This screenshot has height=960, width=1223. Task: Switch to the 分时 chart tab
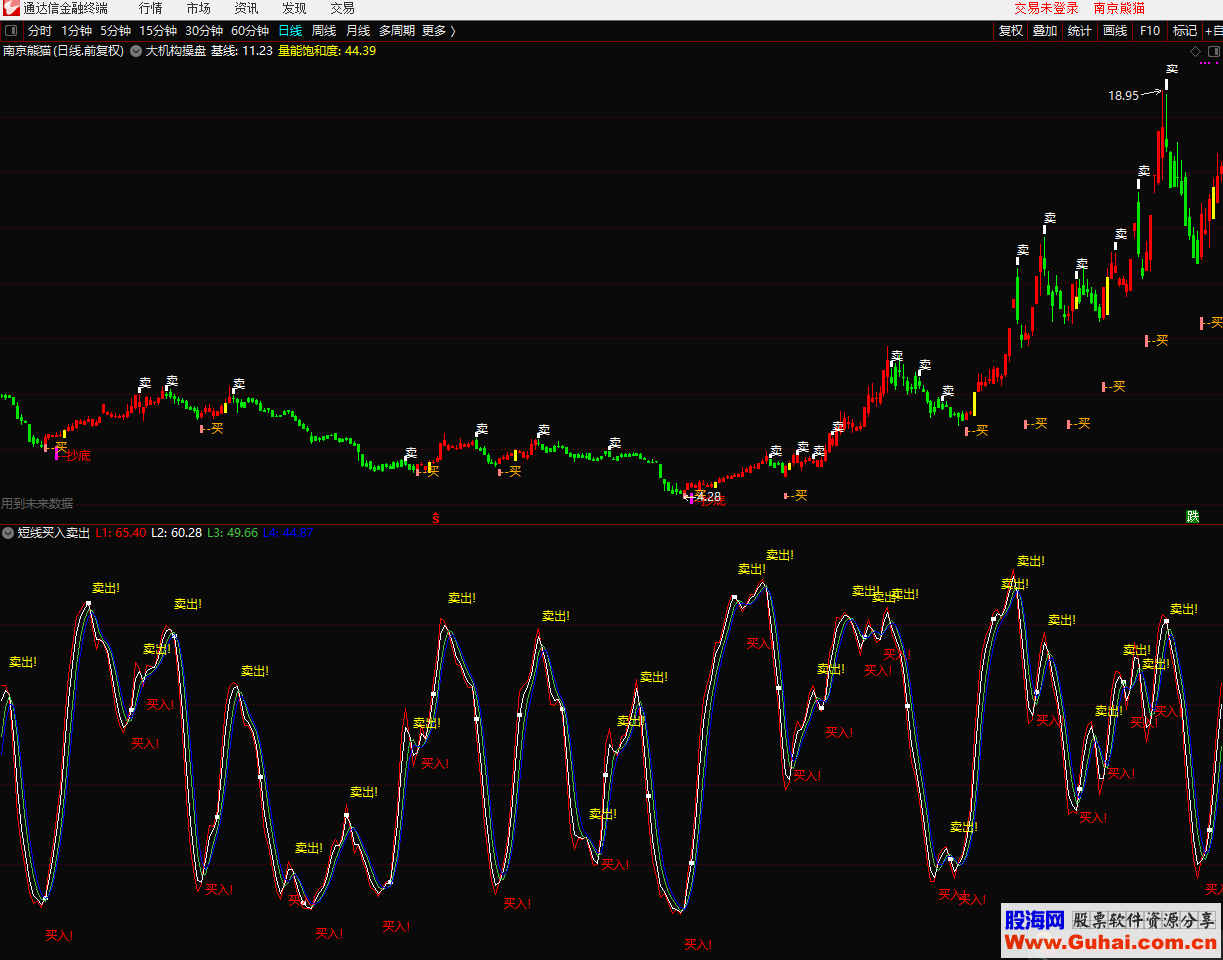coord(40,31)
